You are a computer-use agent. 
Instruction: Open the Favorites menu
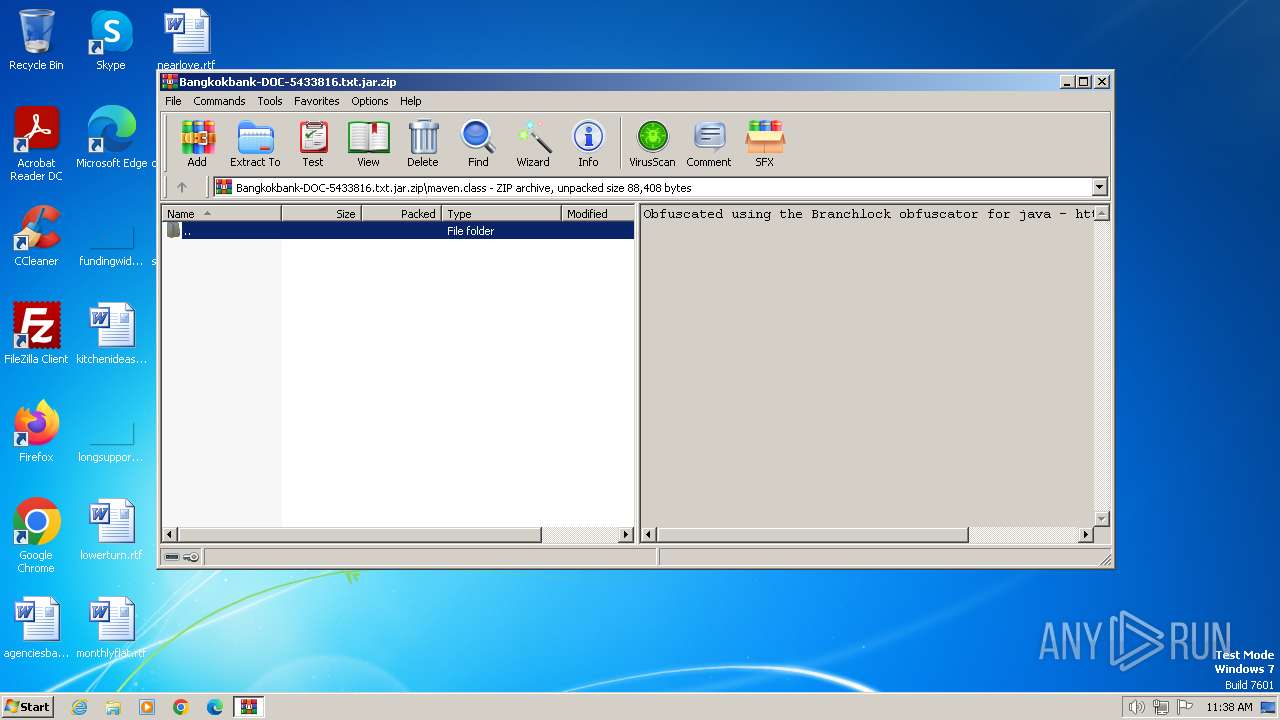click(317, 101)
